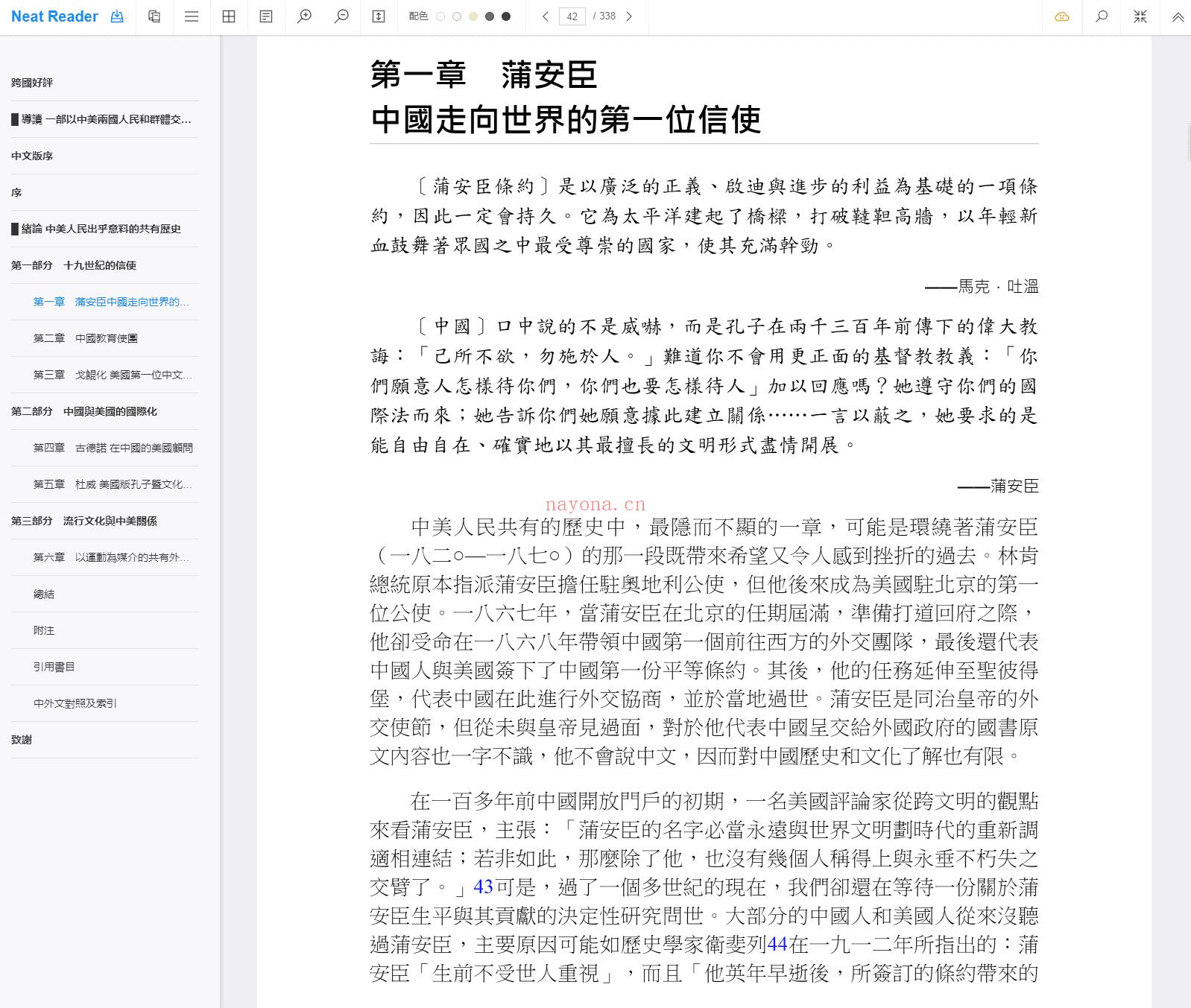
Task: Select the light gray color scheme swatch
Action: [457, 16]
